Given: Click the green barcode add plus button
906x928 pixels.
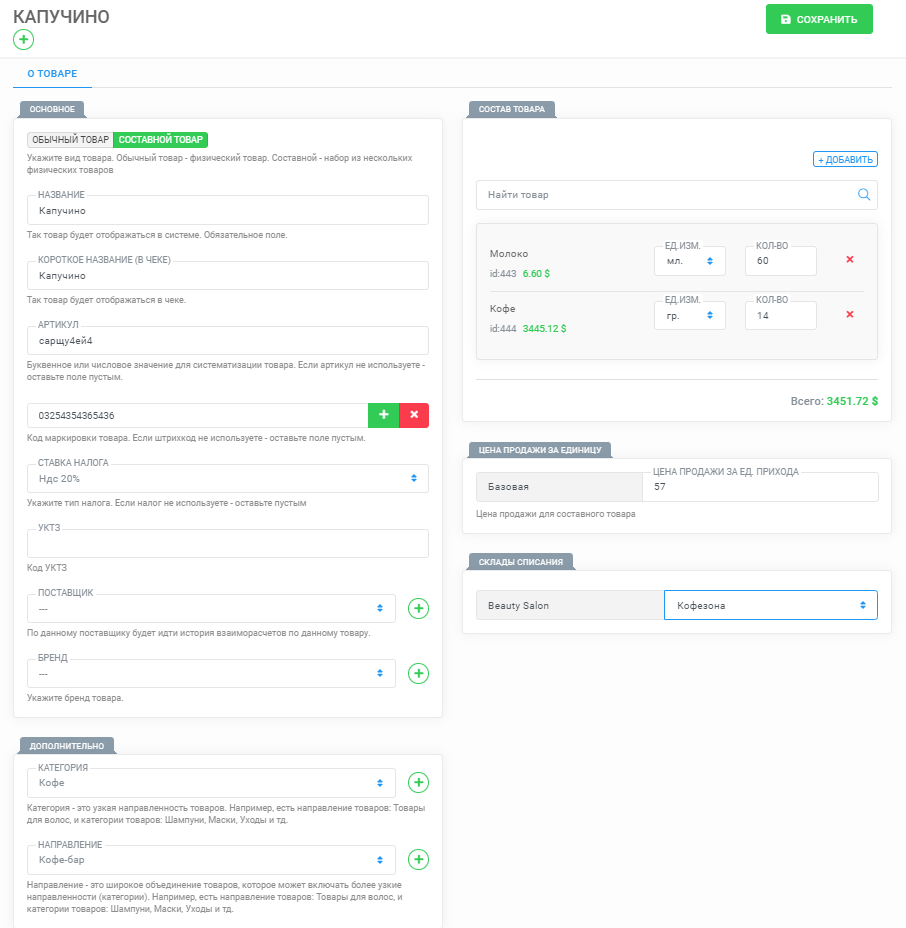Looking at the screenshot, I should pyautogui.click(x=383, y=415).
